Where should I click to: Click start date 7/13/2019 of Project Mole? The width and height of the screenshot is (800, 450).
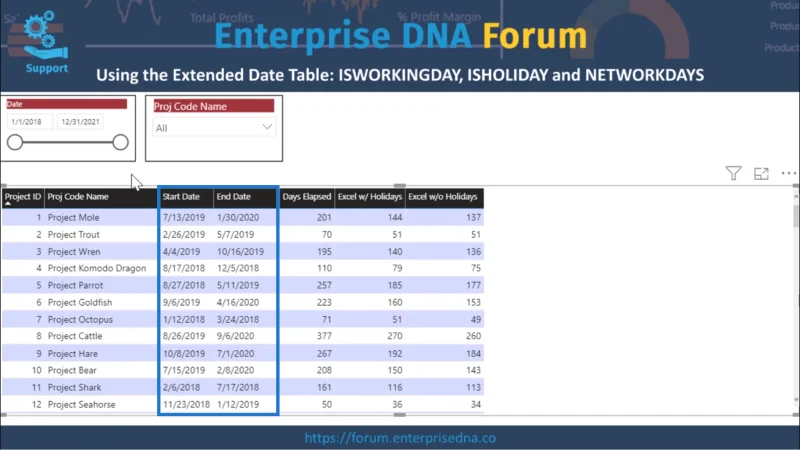point(184,217)
